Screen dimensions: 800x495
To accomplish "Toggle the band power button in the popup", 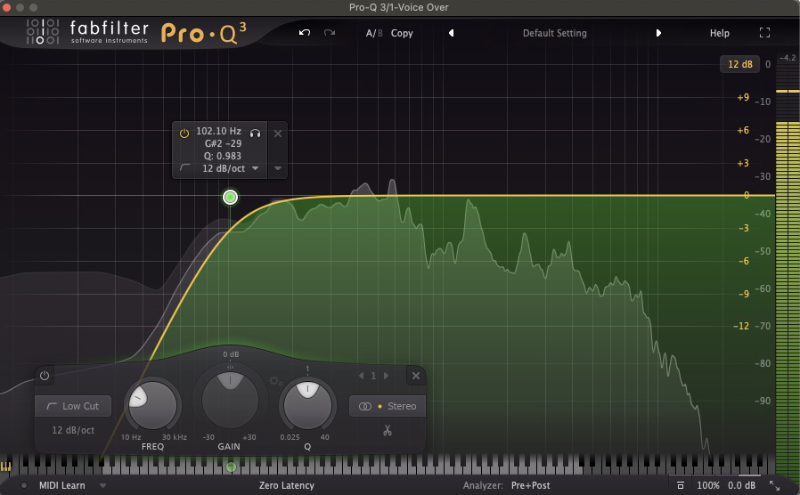I will tap(184, 132).
